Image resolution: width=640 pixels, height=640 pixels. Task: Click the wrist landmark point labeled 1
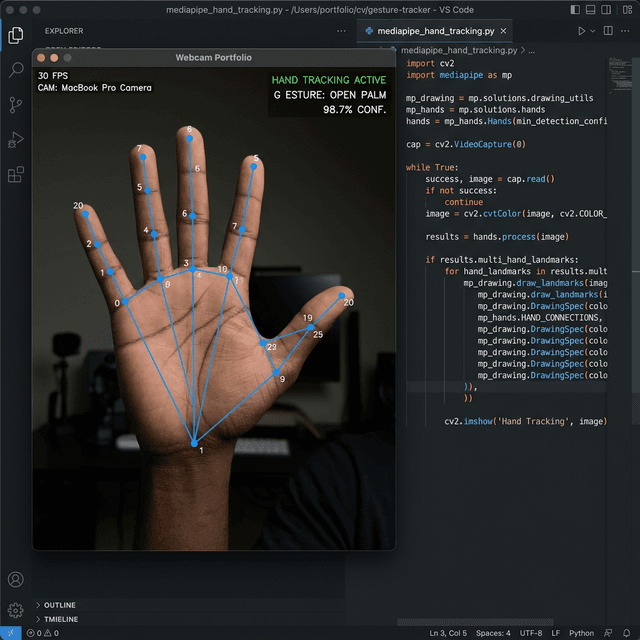pyautogui.click(x=195, y=443)
